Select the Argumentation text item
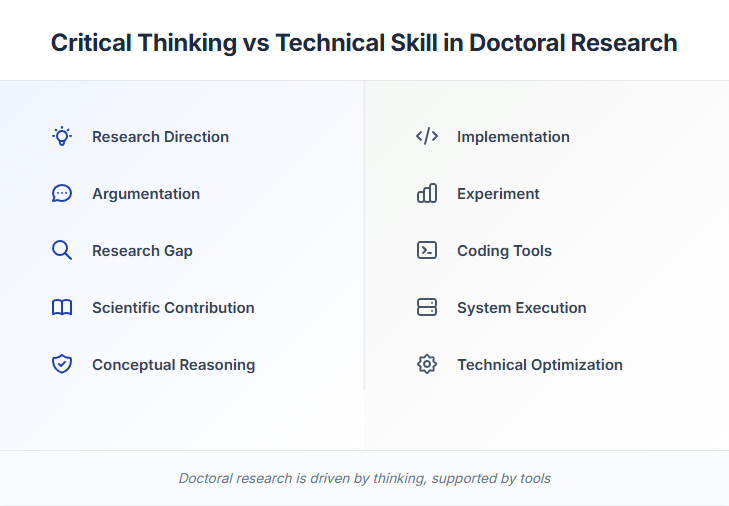This screenshot has height=506, width=729. tap(146, 194)
